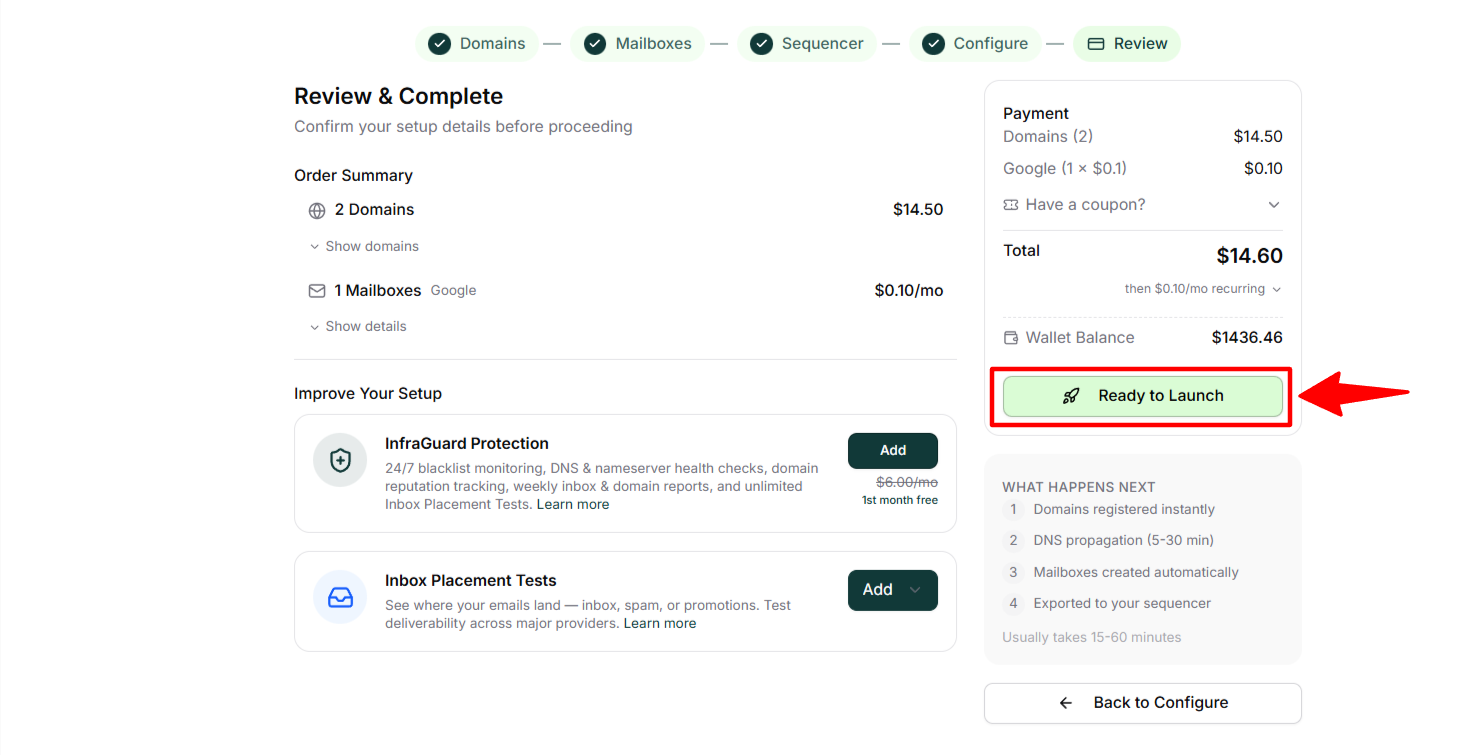This screenshot has height=755, width=1483.
Task: Open Learn more link for Inbox Placement Tests
Action: [660, 624]
